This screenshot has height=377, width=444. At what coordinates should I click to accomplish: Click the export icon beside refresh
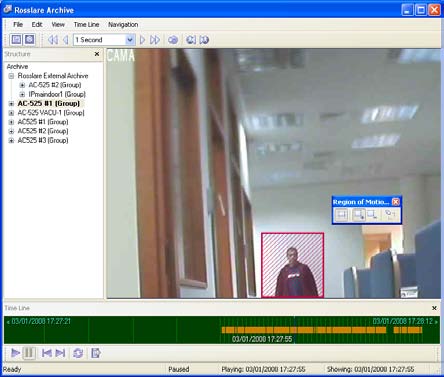pyautogui.click(x=96, y=353)
